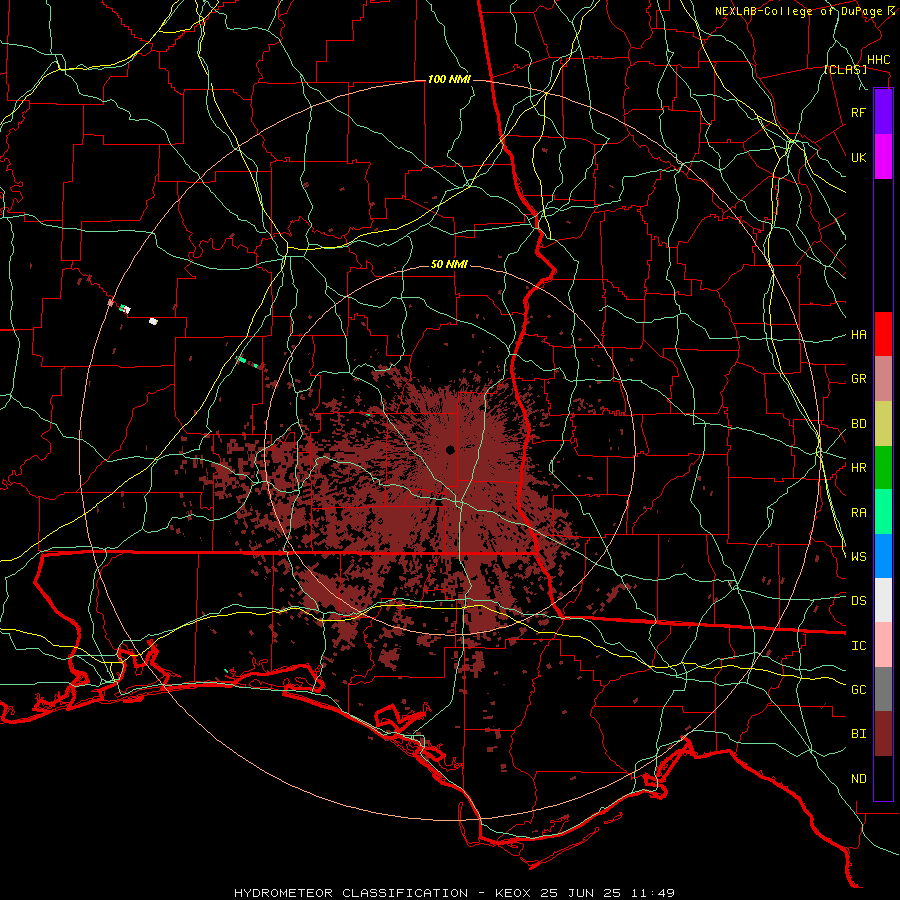Click the 100 NMI range ring label
The height and width of the screenshot is (900, 900).
coord(449,79)
